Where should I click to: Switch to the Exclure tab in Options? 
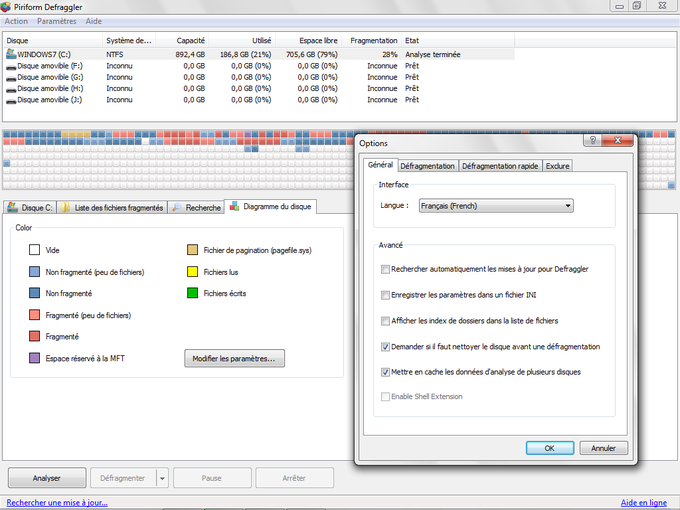[x=557, y=166]
